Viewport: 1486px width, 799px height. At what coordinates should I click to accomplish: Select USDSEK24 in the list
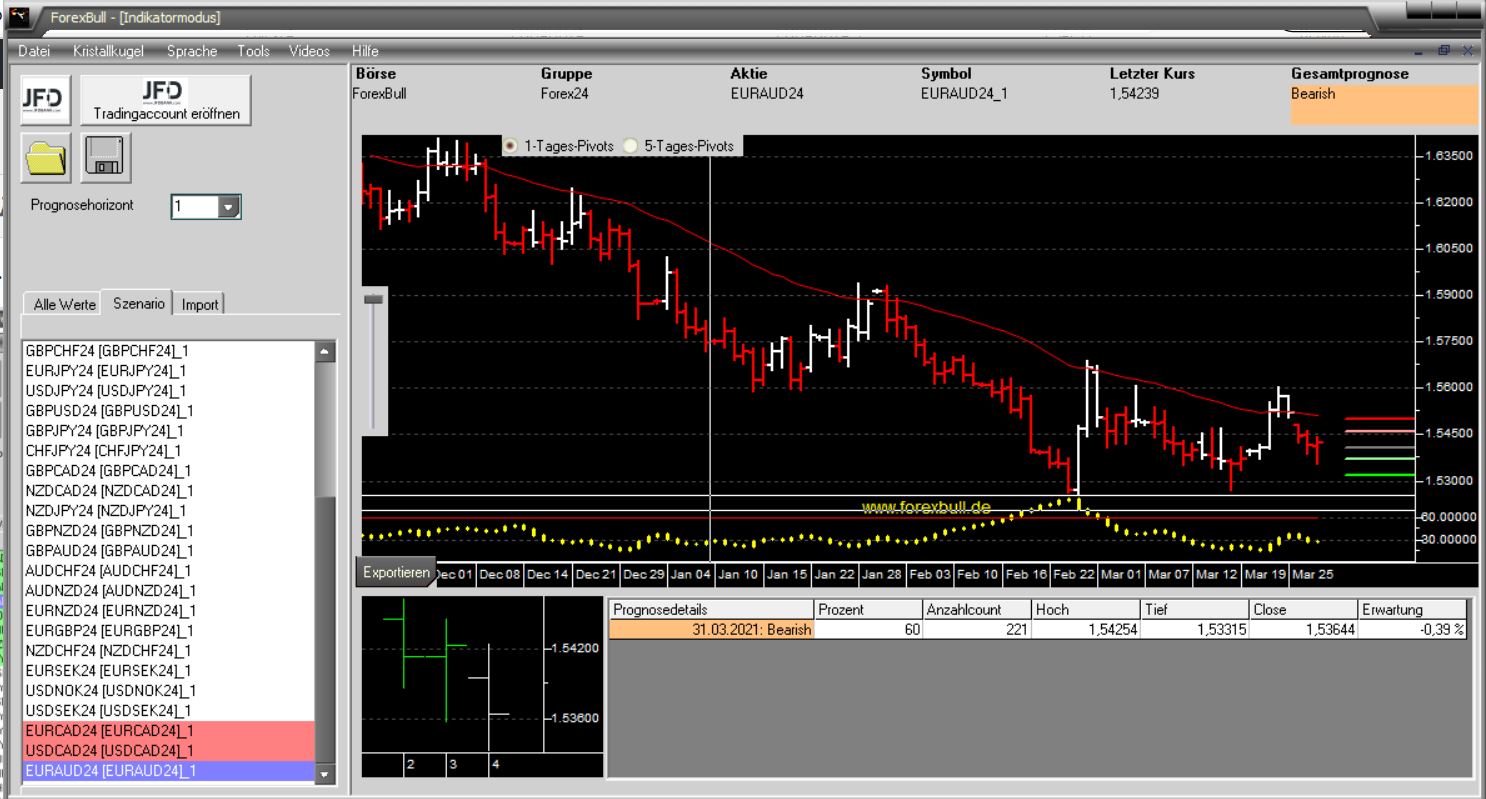[167, 711]
